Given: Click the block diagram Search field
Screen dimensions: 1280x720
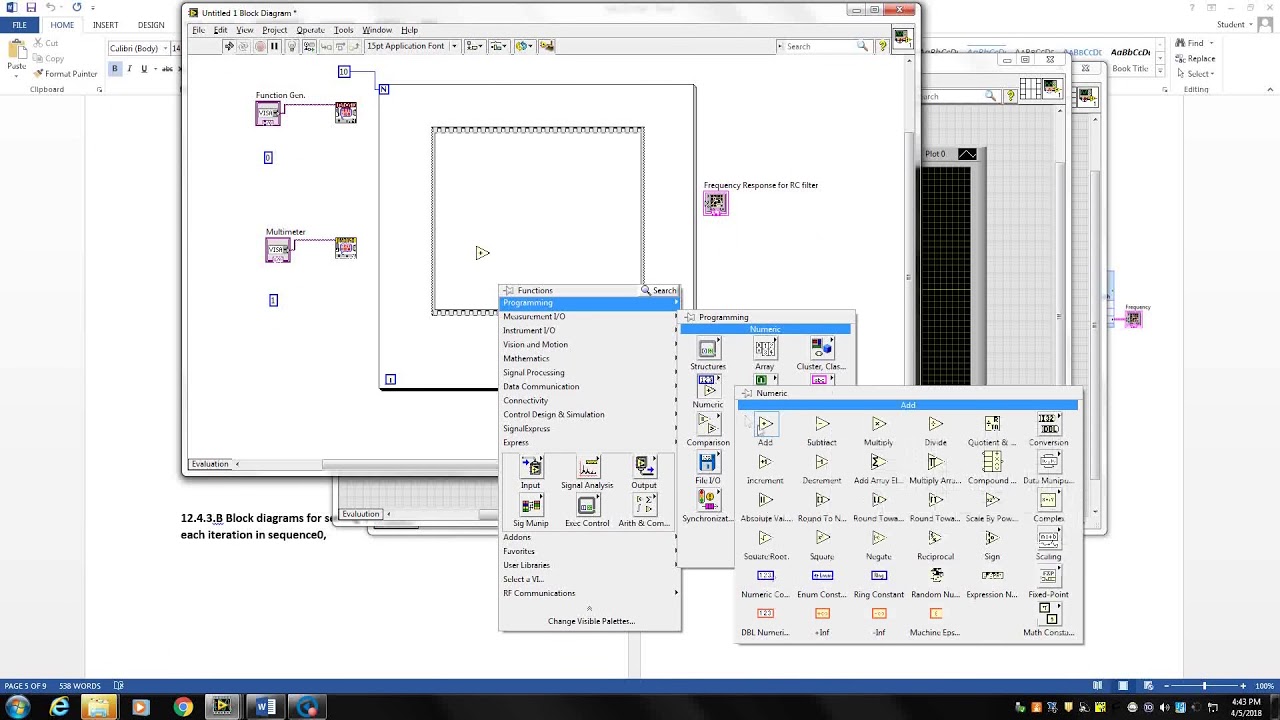Looking at the screenshot, I should tap(824, 46).
